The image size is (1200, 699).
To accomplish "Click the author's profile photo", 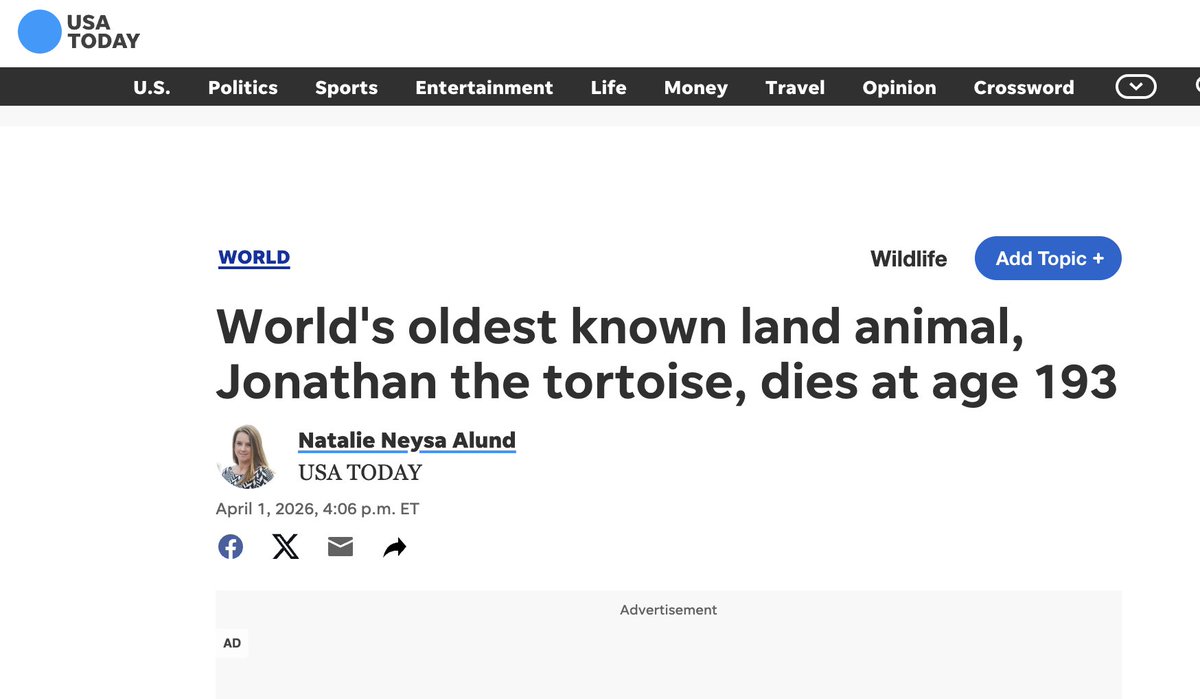I will pyautogui.click(x=247, y=456).
